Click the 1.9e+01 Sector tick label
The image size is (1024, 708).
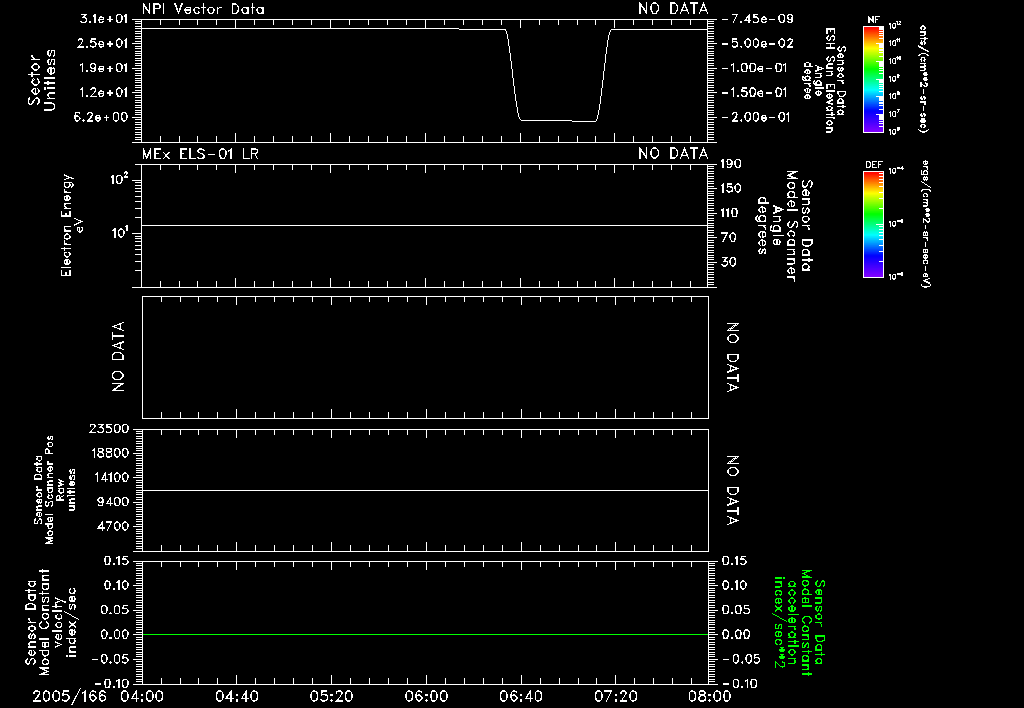tap(103, 68)
